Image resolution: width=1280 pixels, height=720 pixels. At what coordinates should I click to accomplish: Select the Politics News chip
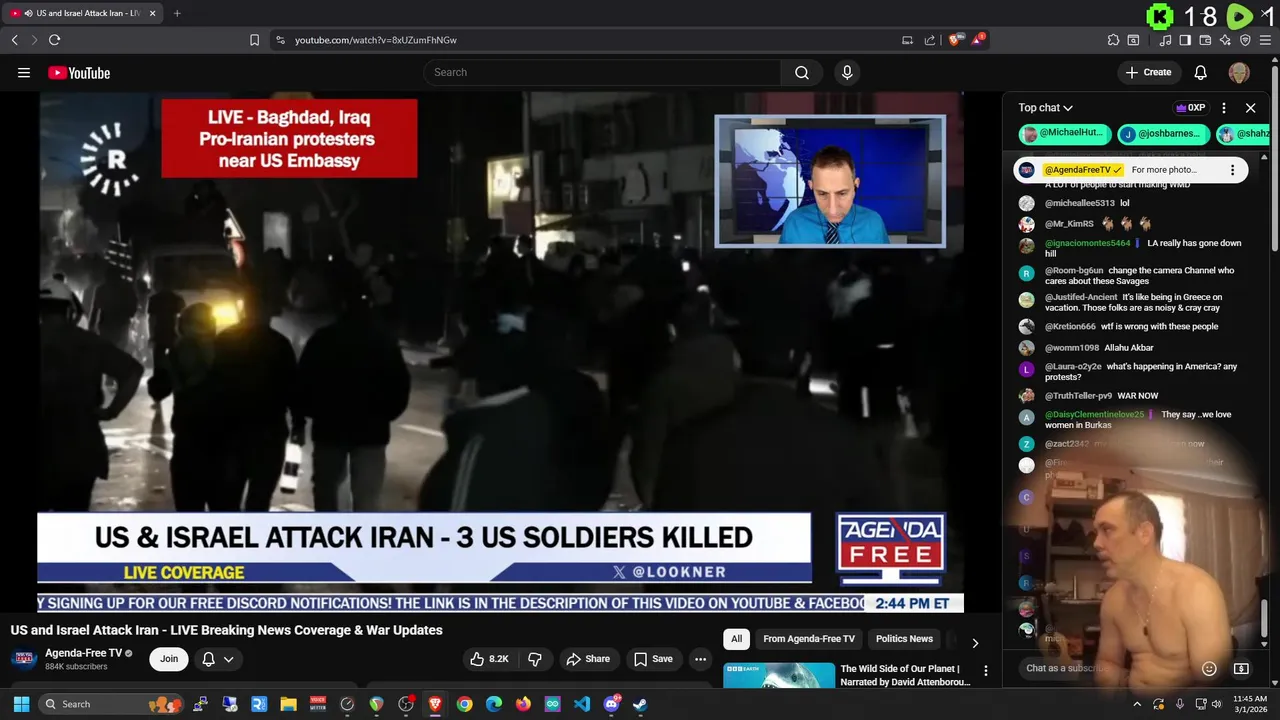904,639
